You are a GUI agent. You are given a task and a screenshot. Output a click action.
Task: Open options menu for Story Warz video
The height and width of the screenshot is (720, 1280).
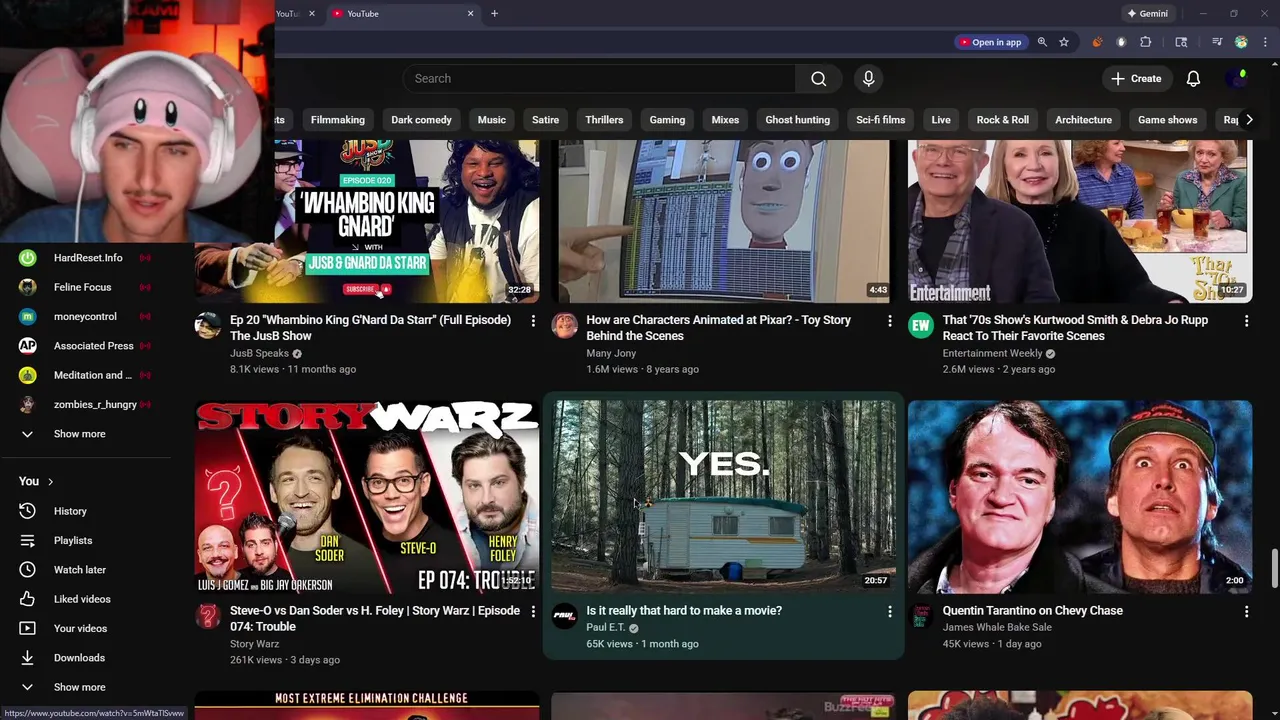(x=533, y=611)
